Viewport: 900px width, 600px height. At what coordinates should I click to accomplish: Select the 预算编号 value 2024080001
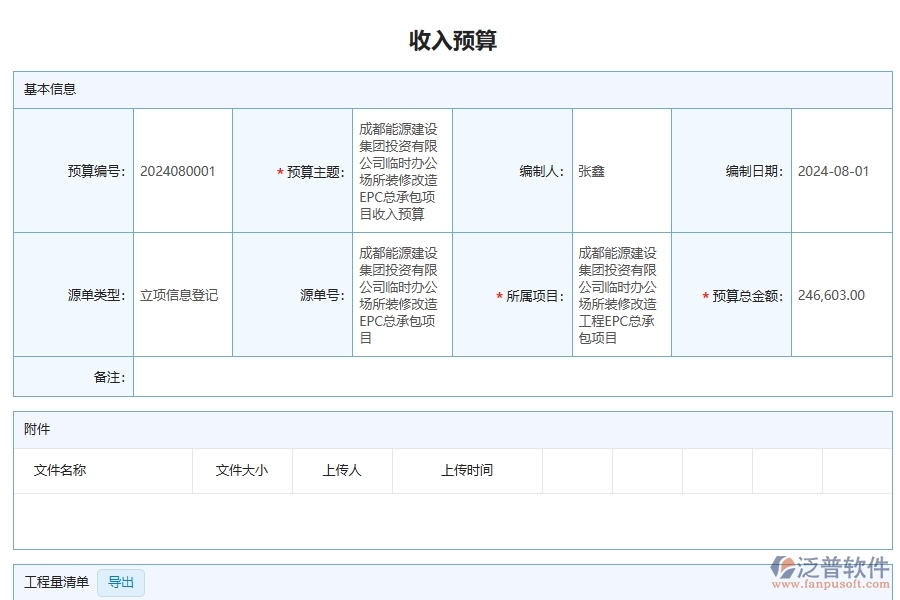[x=178, y=170]
